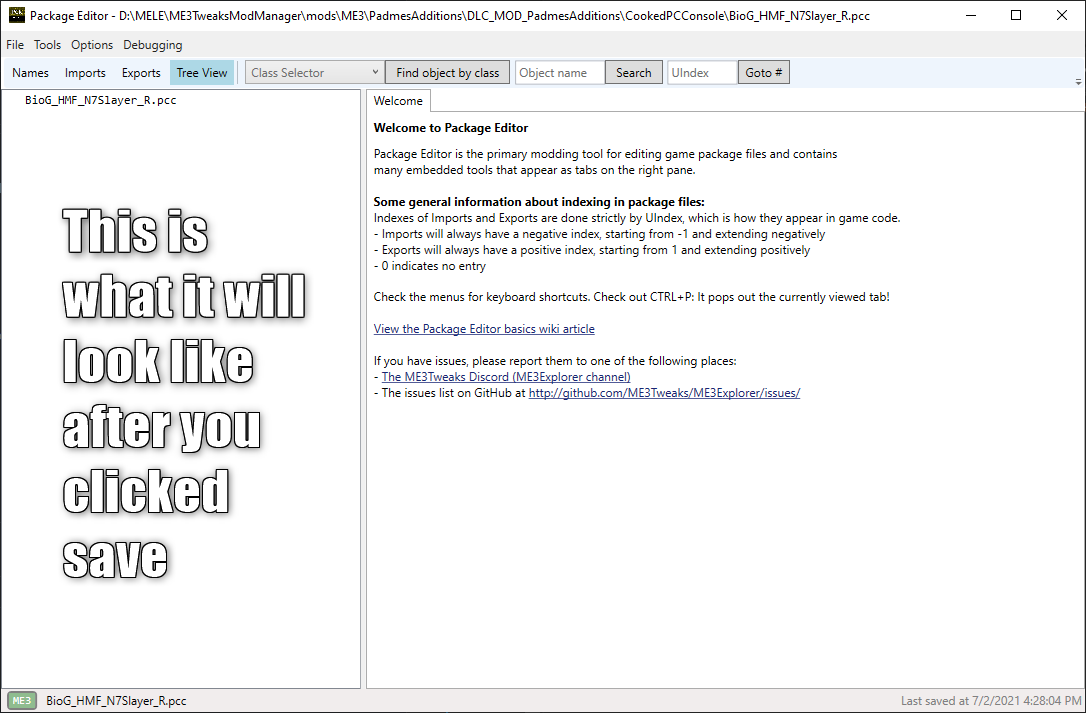Select the Welcome tab
Screen dimensions: 1086x713
click(x=398, y=100)
